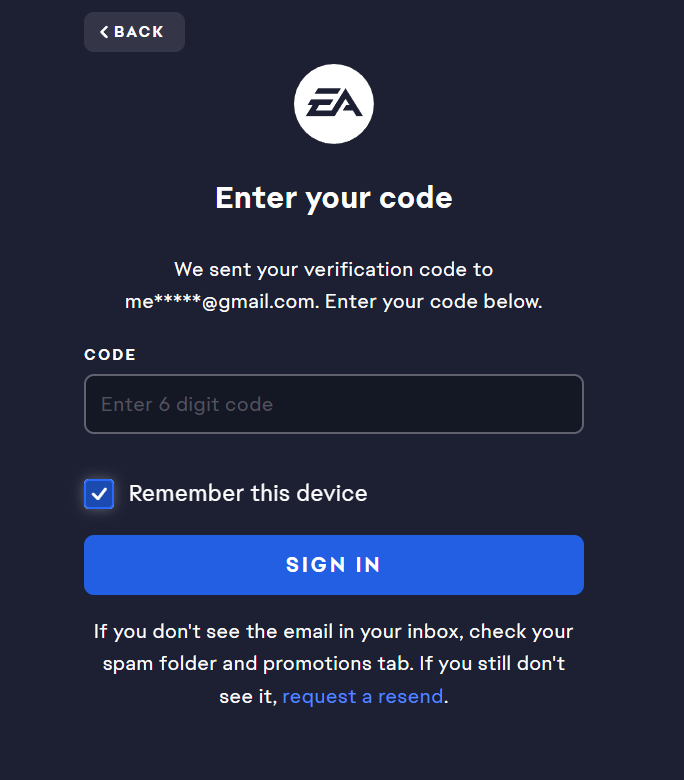Click the checkmark inside the blue checkbox
This screenshot has height=780, width=684.
[99, 494]
